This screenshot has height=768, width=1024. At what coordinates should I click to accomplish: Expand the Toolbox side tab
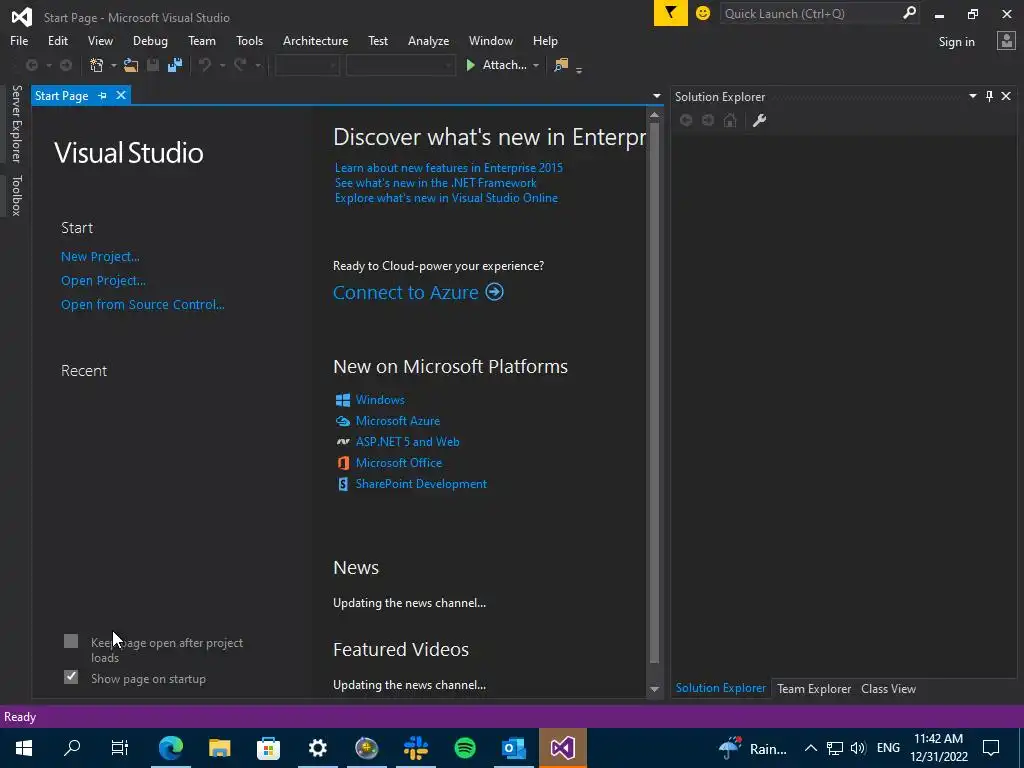[16, 195]
